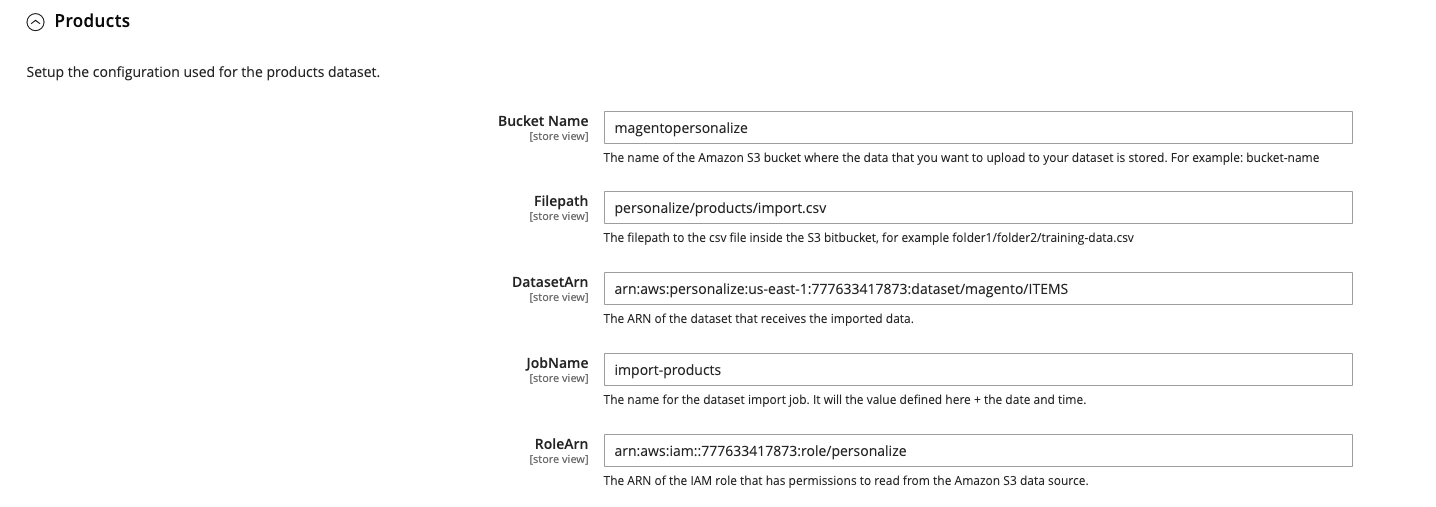Select the DatasetArn input box

[978, 289]
